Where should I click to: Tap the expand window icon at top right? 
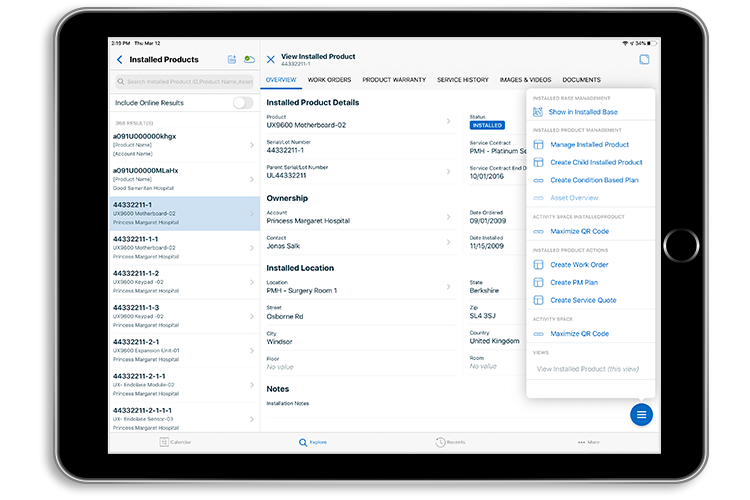coord(644,60)
